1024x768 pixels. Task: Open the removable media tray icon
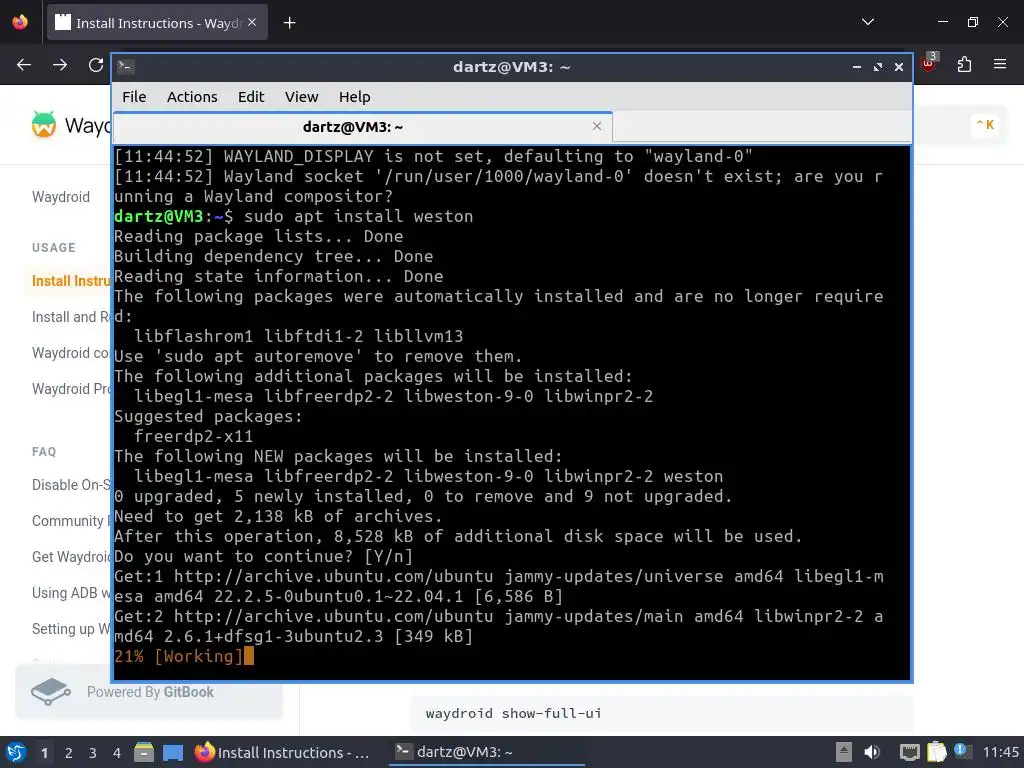(x=844, y=752)
